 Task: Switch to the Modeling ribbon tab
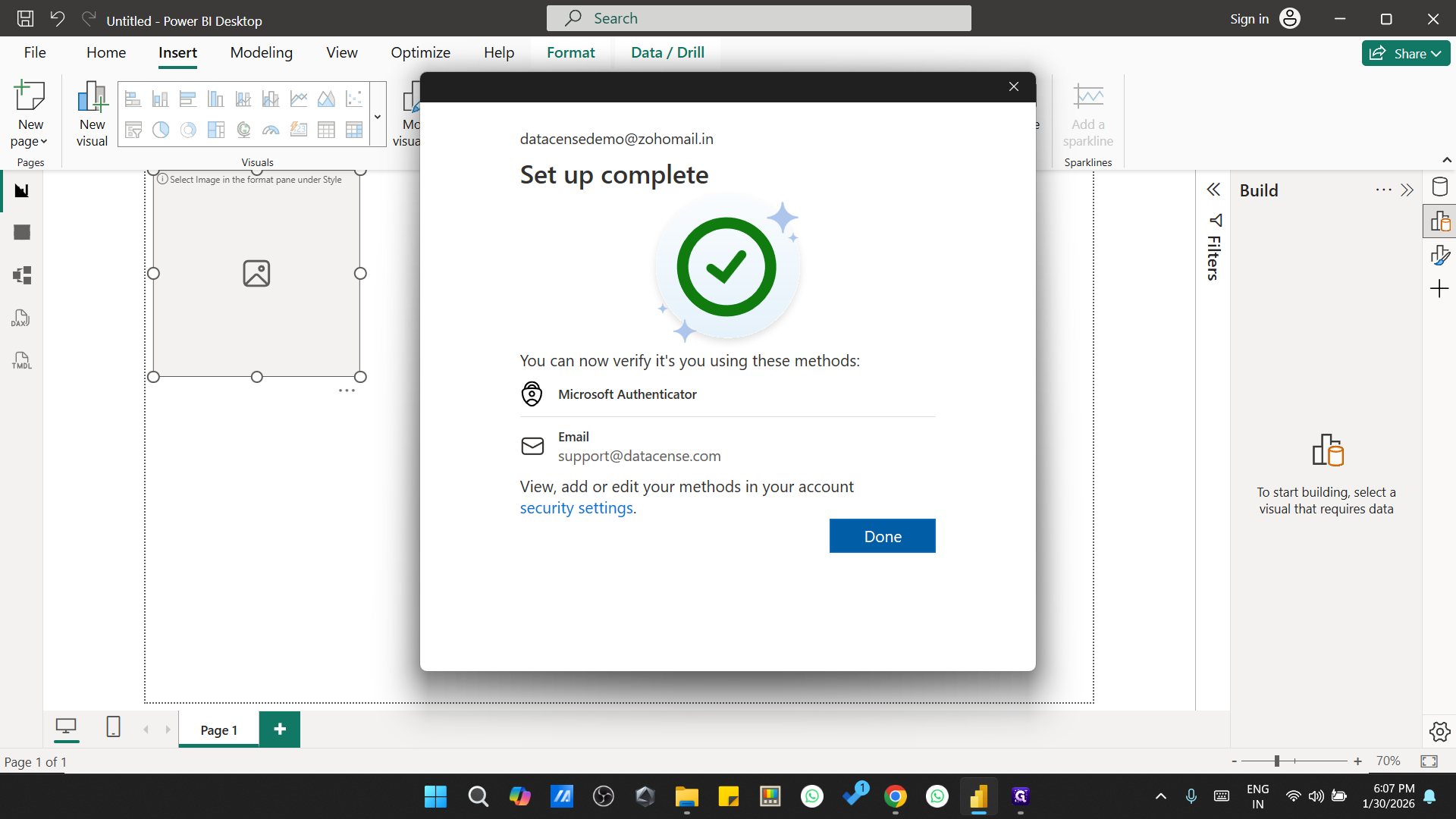pyautogui.click(x=261, y=52)
